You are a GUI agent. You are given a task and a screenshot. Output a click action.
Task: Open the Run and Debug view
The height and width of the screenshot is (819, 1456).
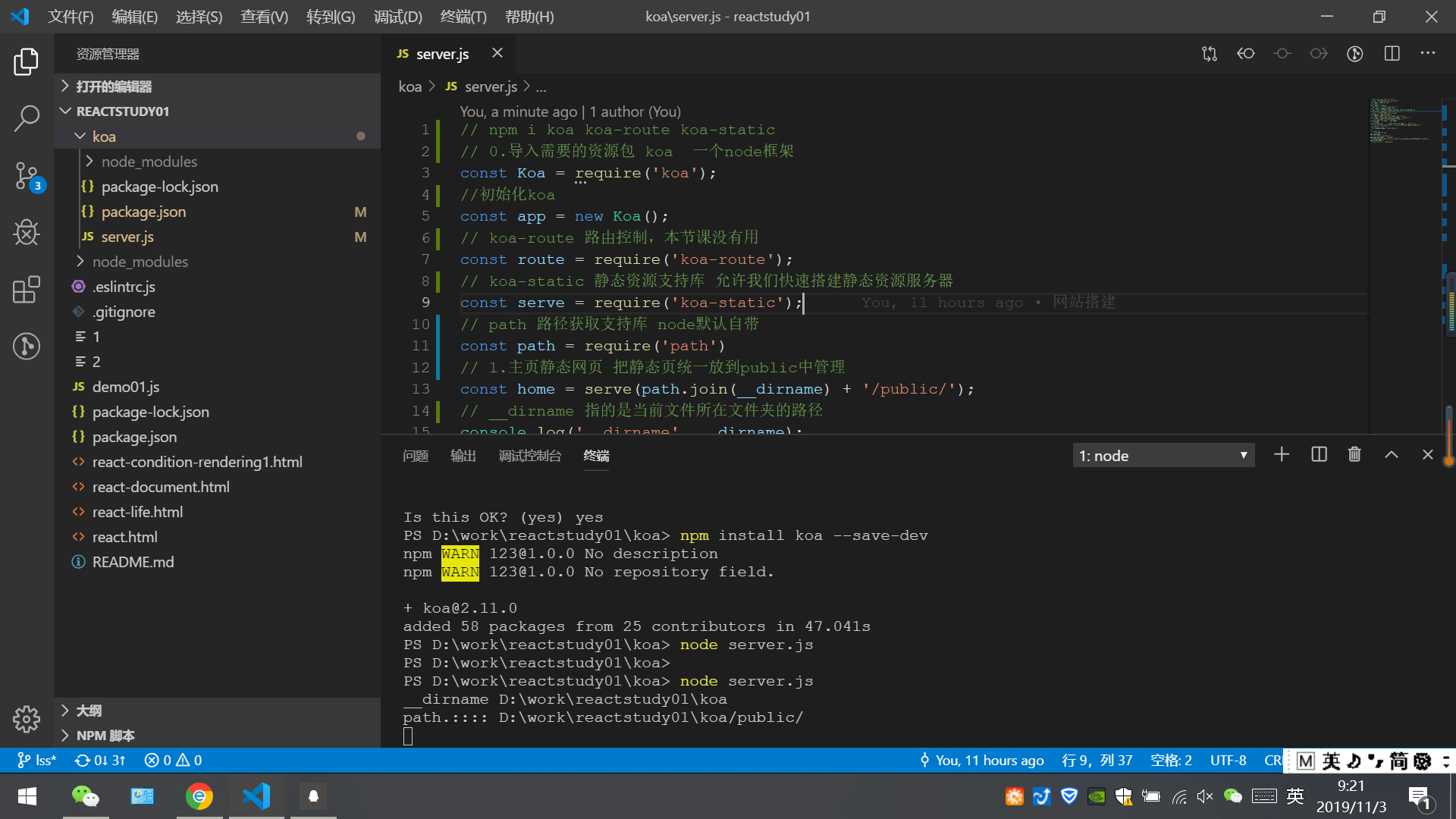tap(27, 233)
